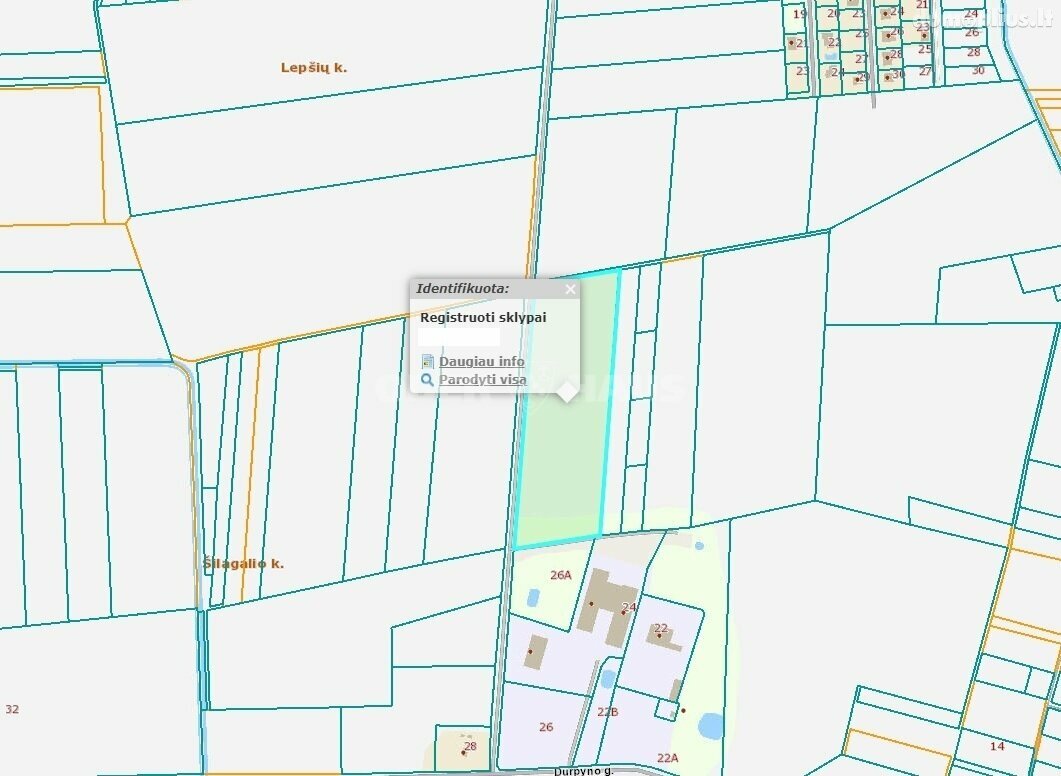
Task: Click the document icon beside Daugiau info
Action: [x=428, y=362]
